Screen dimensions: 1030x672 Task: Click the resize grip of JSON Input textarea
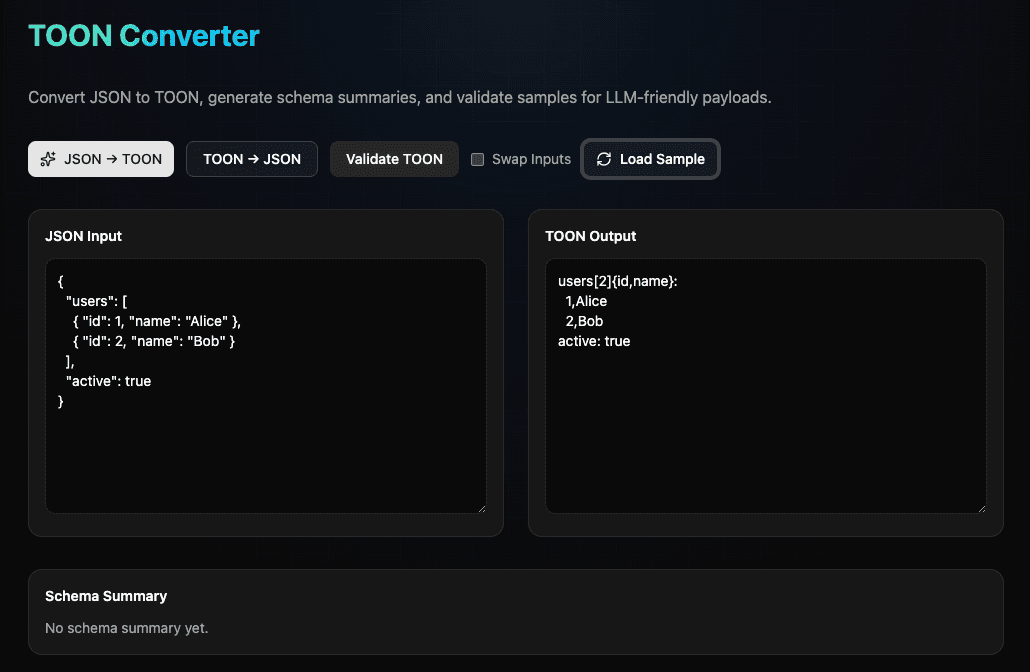481,508
